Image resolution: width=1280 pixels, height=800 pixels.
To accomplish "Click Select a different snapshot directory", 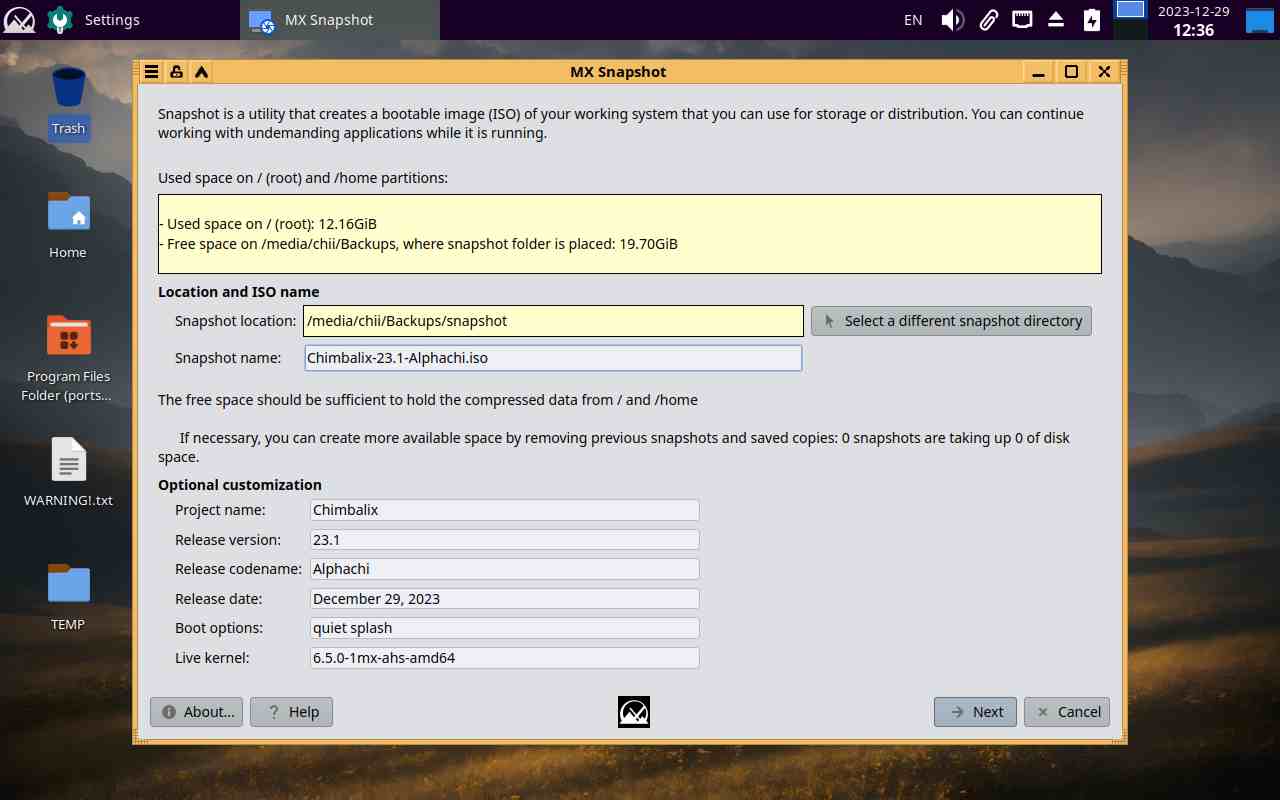I will pyautogui.click(x=951, y=321).
